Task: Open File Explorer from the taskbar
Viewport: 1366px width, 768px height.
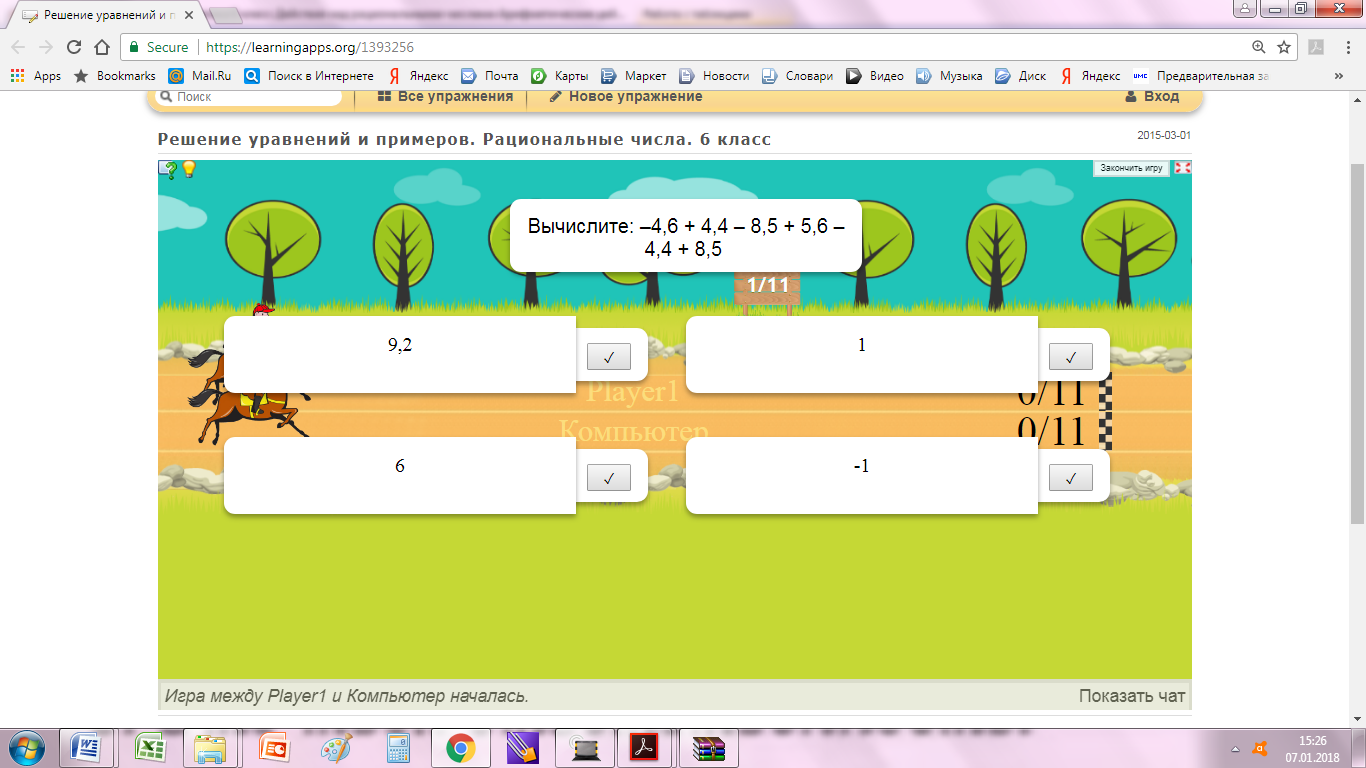Action: click(211, 747)
